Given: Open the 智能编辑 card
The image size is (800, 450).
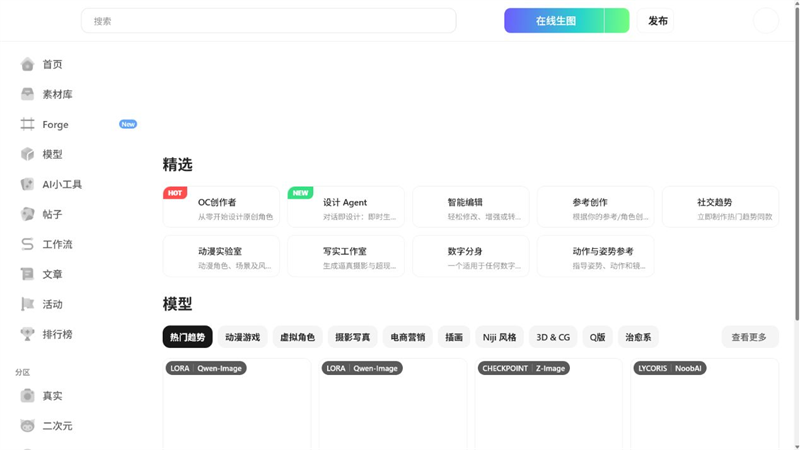Looking at the screenshot, I should (x=471, y=207).
